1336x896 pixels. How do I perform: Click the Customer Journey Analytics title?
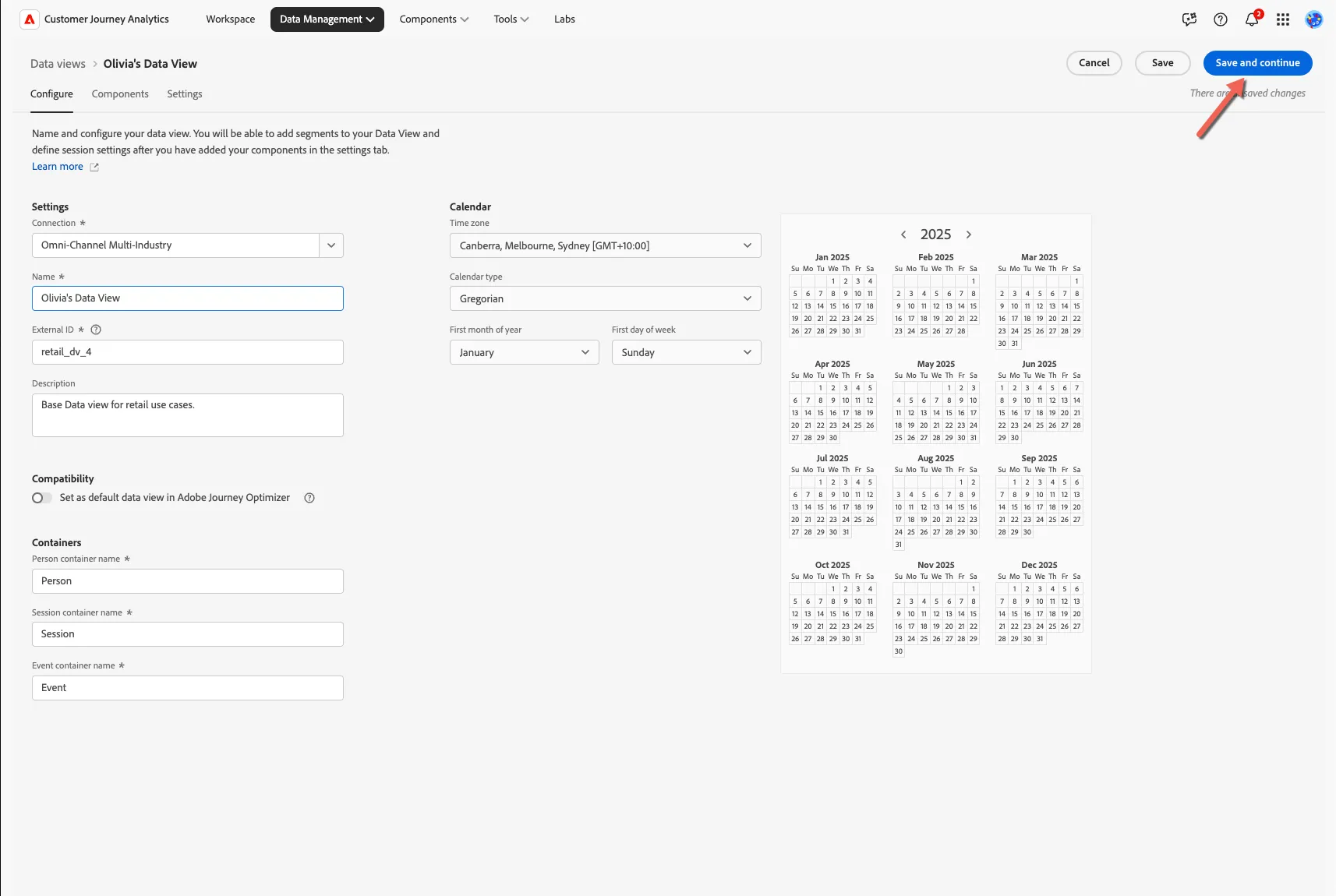click(107, 19)
